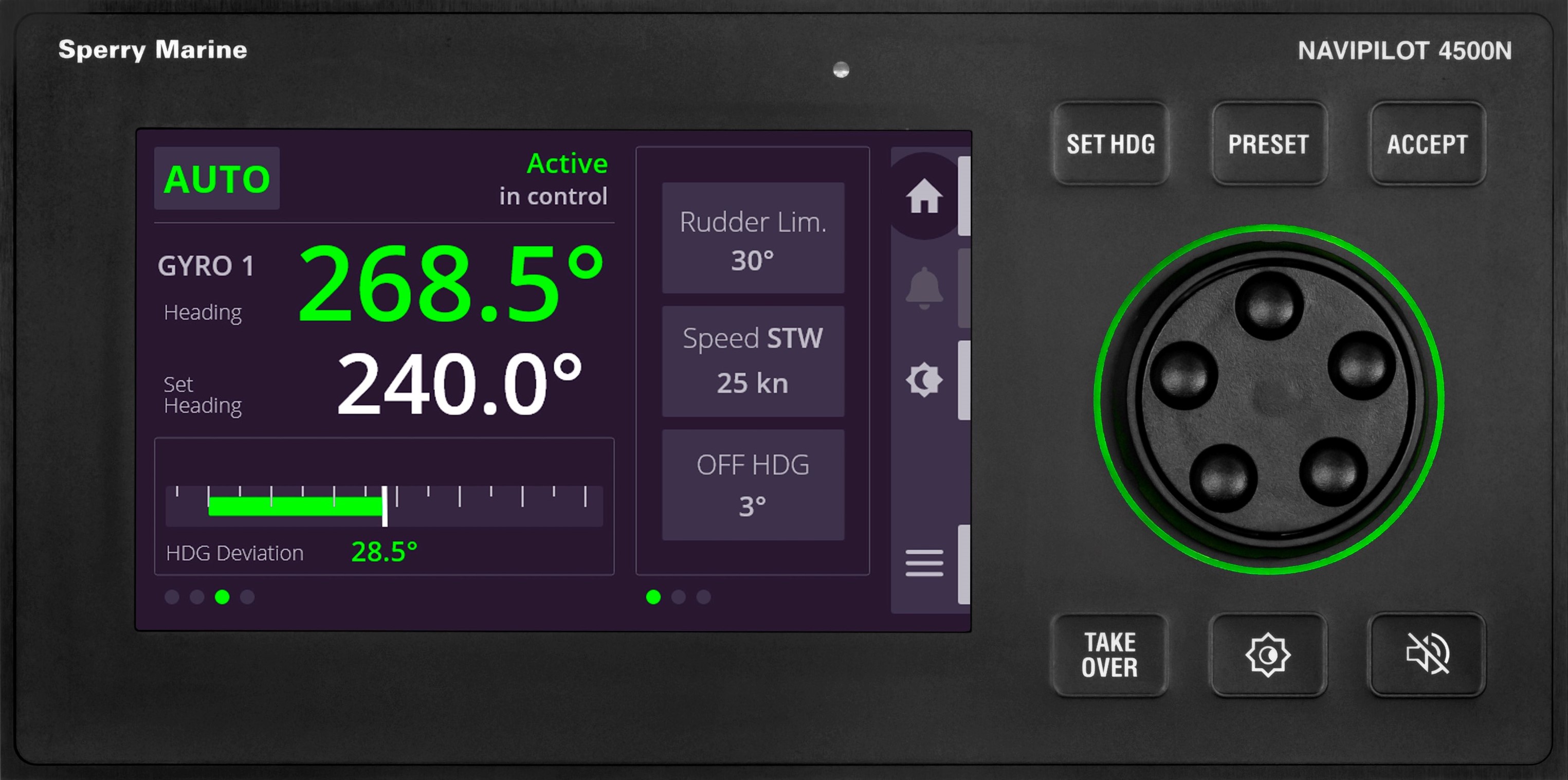
Task: Tap the day/night mode icon on screen
Action: pos(924,380)
